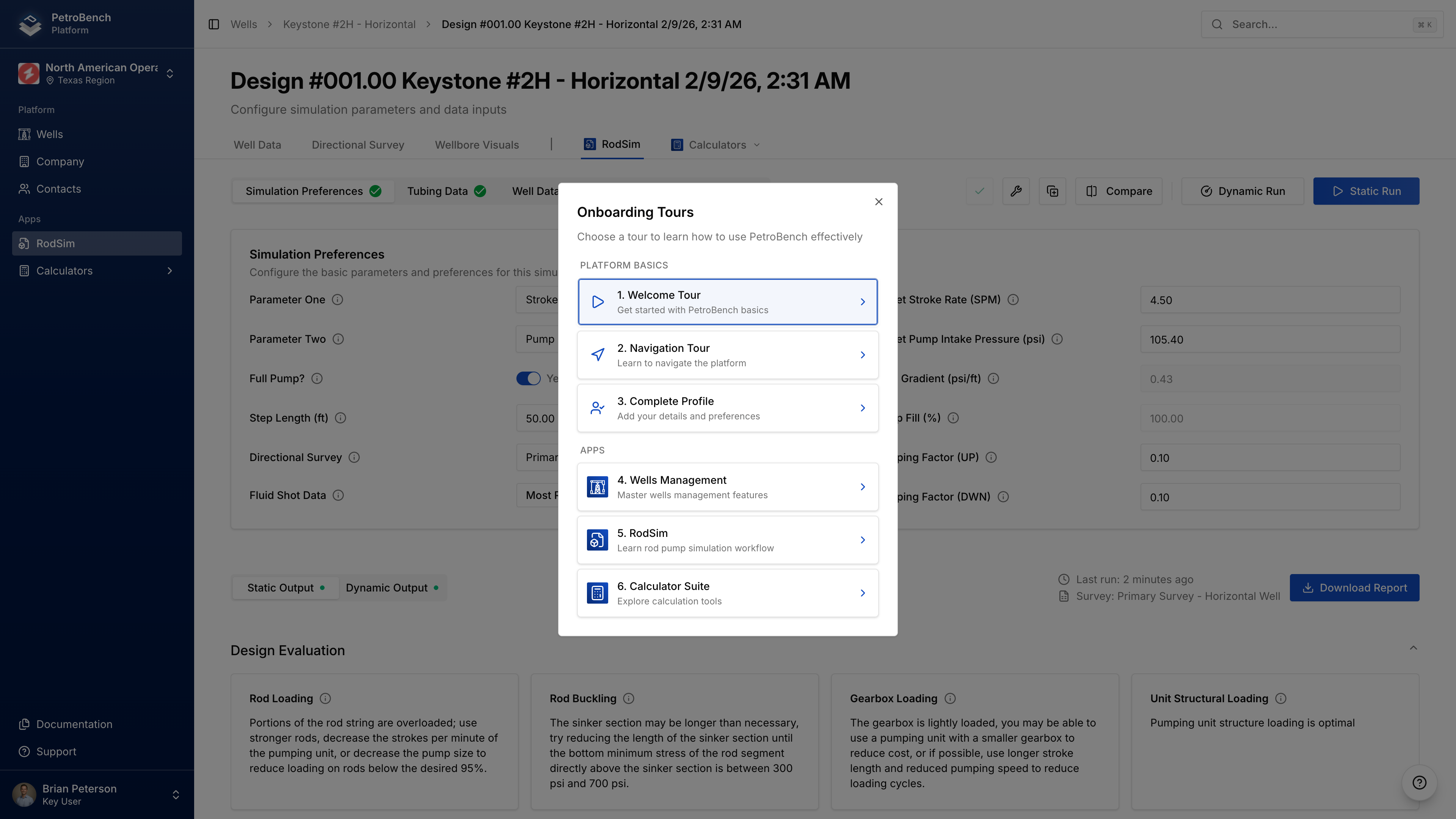Viewport: 1456px width, 819px height.
Task: Click the green checkmark save icon
Action: [979, 191]
